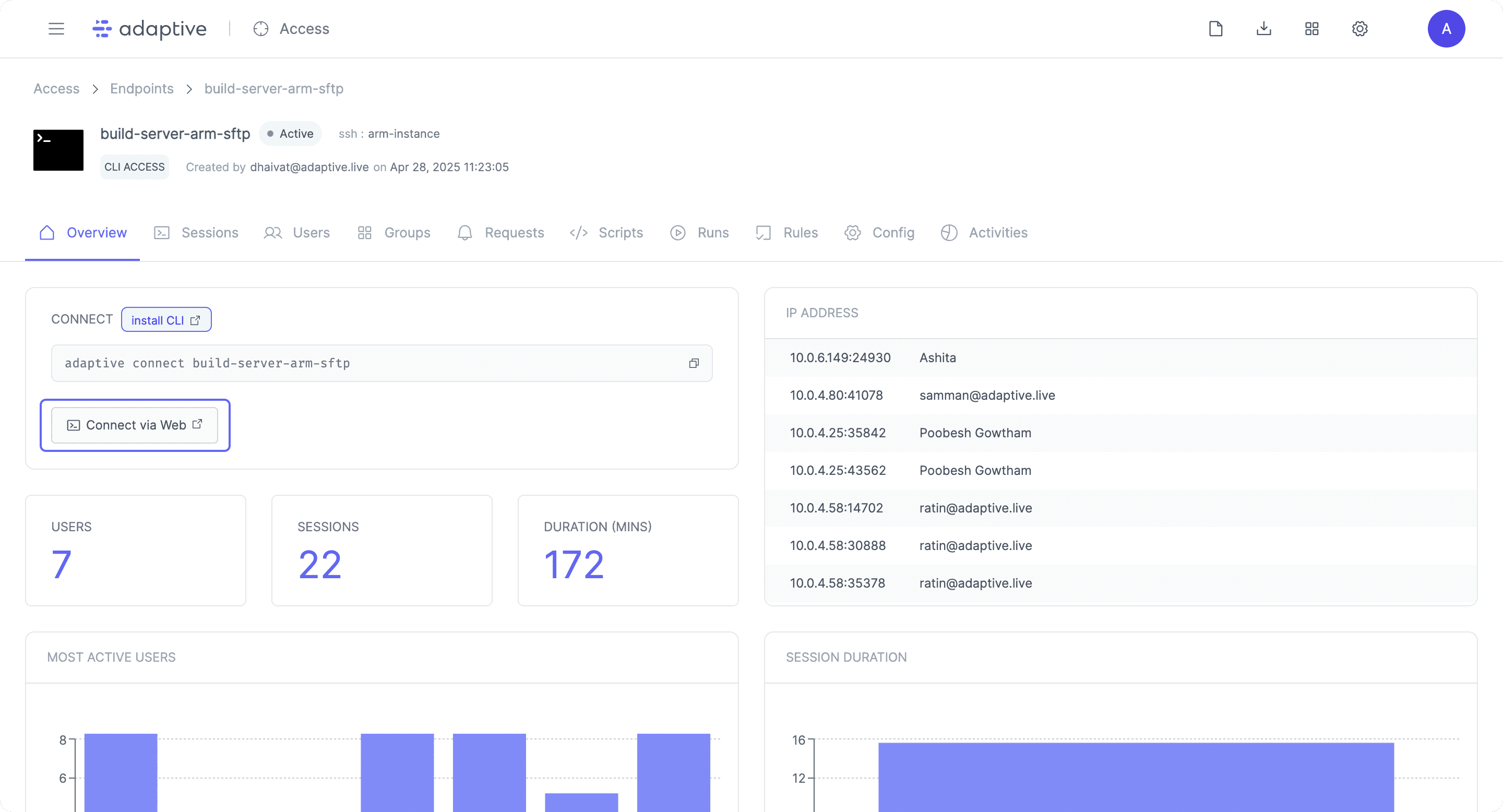The height and width of the screenshot is (812, 1503).
Task: Click the 10.0.4.58:30888 address
Action: pyautogui.click(x=838, y=545)
